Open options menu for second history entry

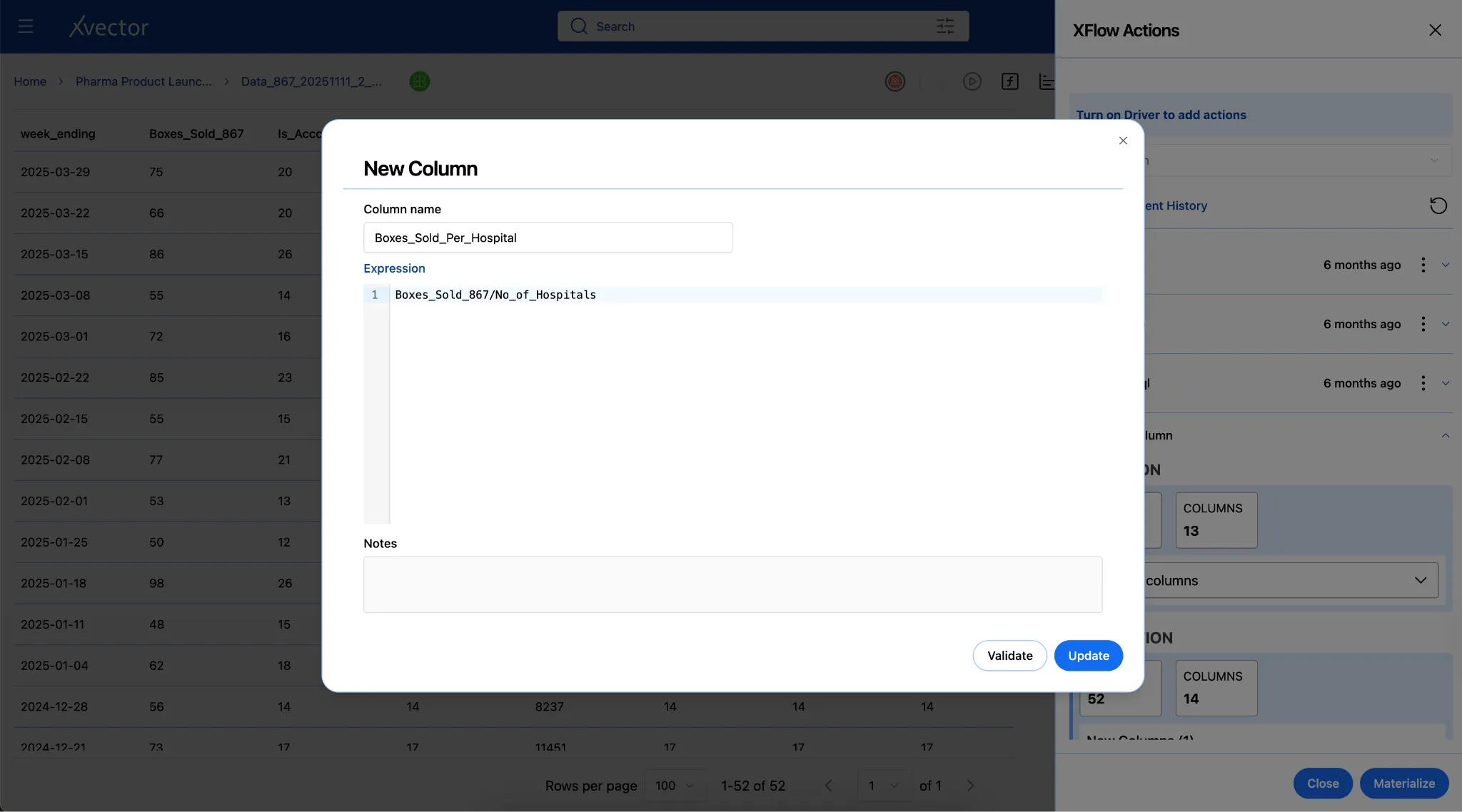pyautogui.click(x=1423, y=324)
